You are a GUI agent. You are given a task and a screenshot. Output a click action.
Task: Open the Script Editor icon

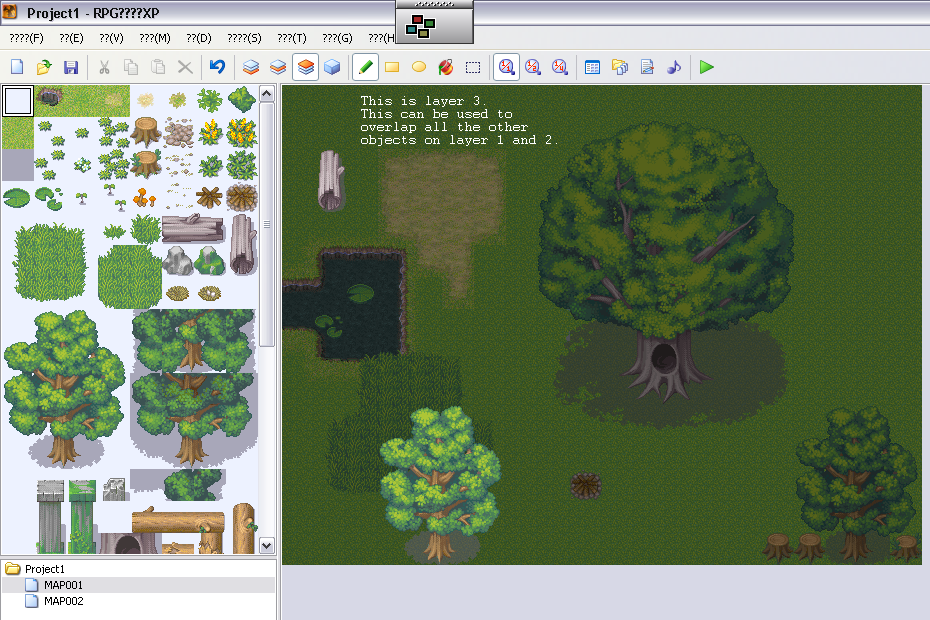(647, 67)
